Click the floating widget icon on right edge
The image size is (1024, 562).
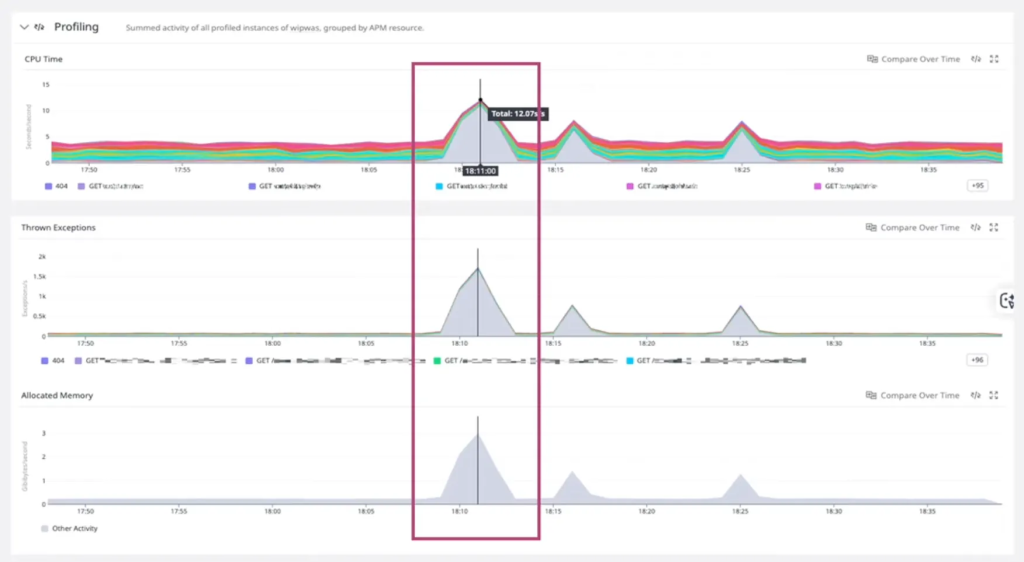(1007, 301)
